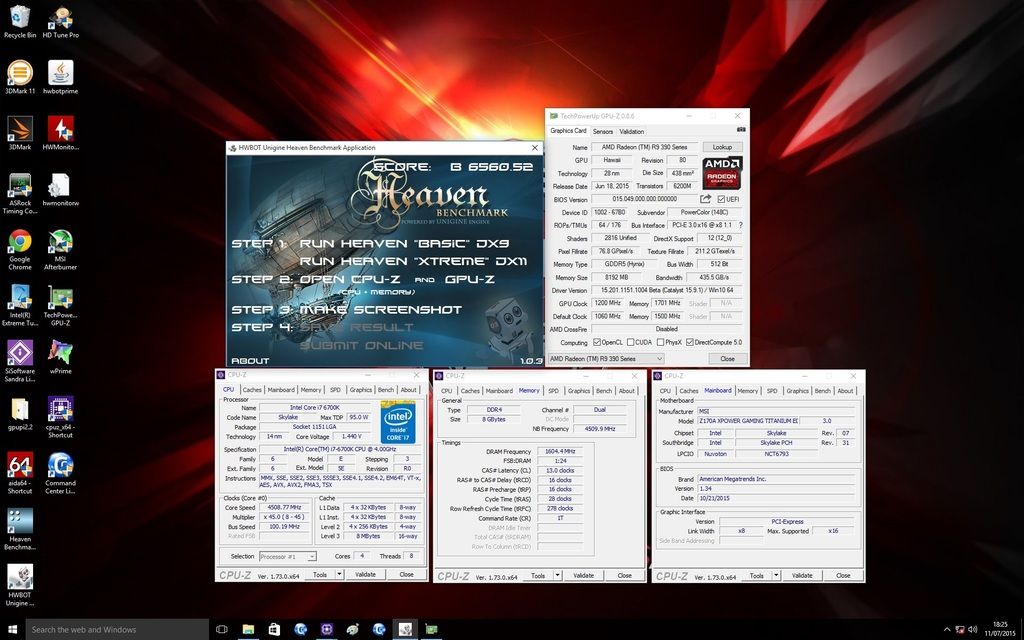The image size is (1024, 640).
Task: Click the Lookup button in GPU-Z
Action: [722, 147]
